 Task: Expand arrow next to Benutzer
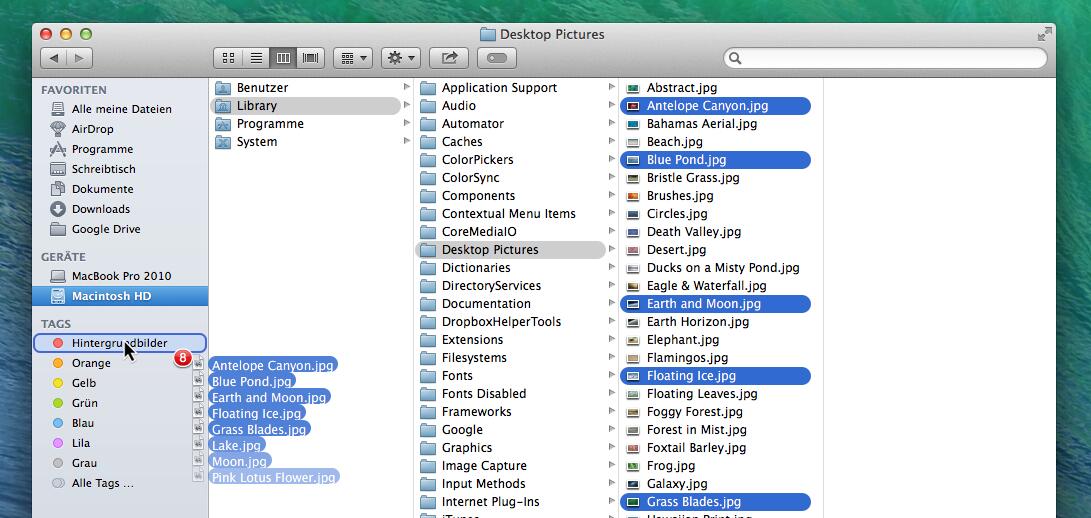(407, 87)
